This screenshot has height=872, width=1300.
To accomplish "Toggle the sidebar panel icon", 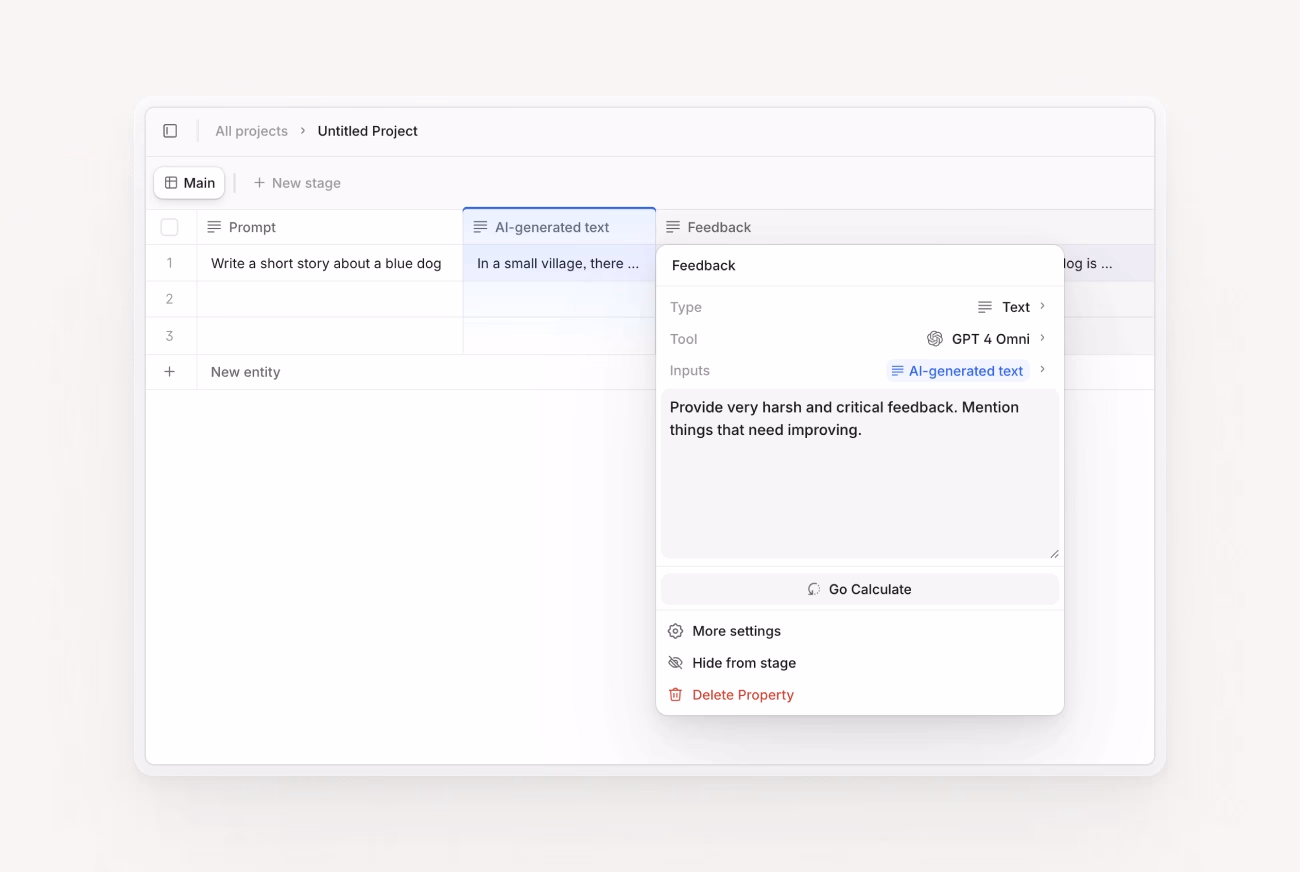I will point(170,131).
